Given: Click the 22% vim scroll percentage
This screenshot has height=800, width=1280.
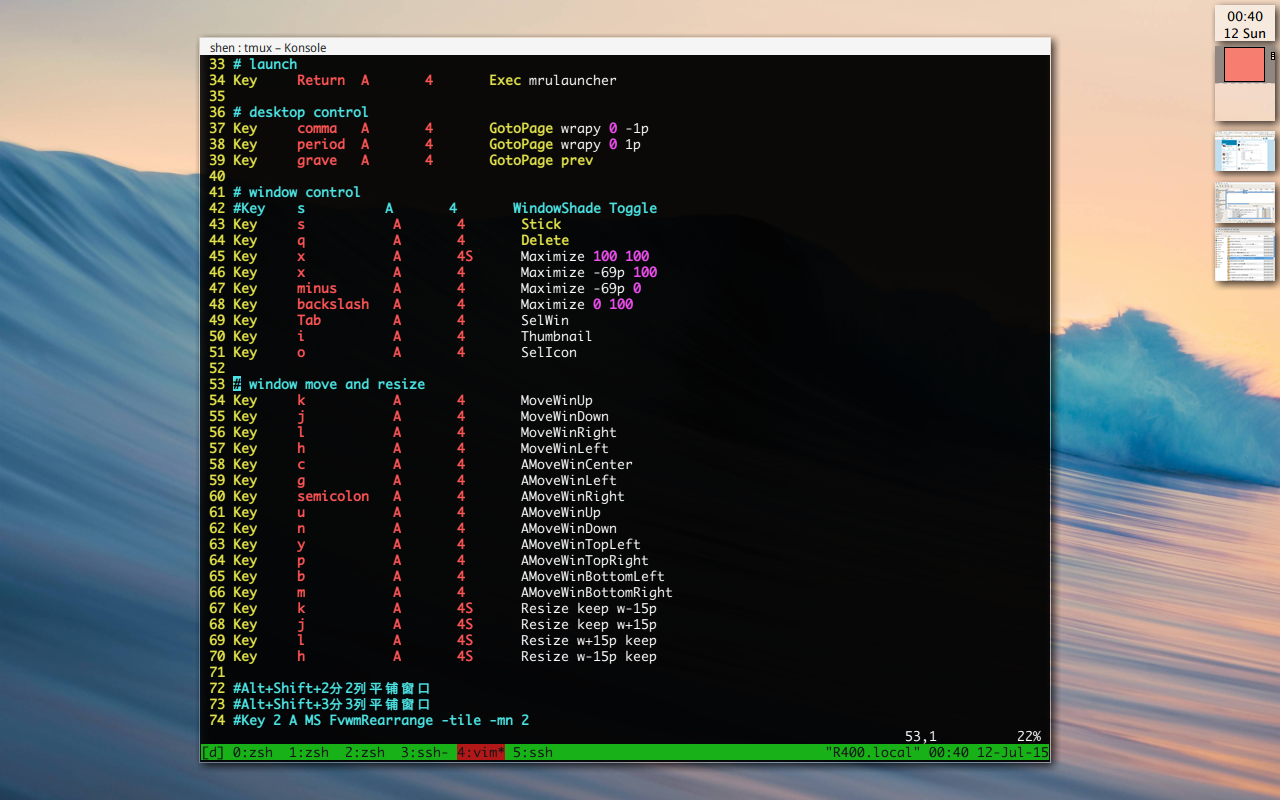Looking at the screenshot, I should (x=1029, y=736).
